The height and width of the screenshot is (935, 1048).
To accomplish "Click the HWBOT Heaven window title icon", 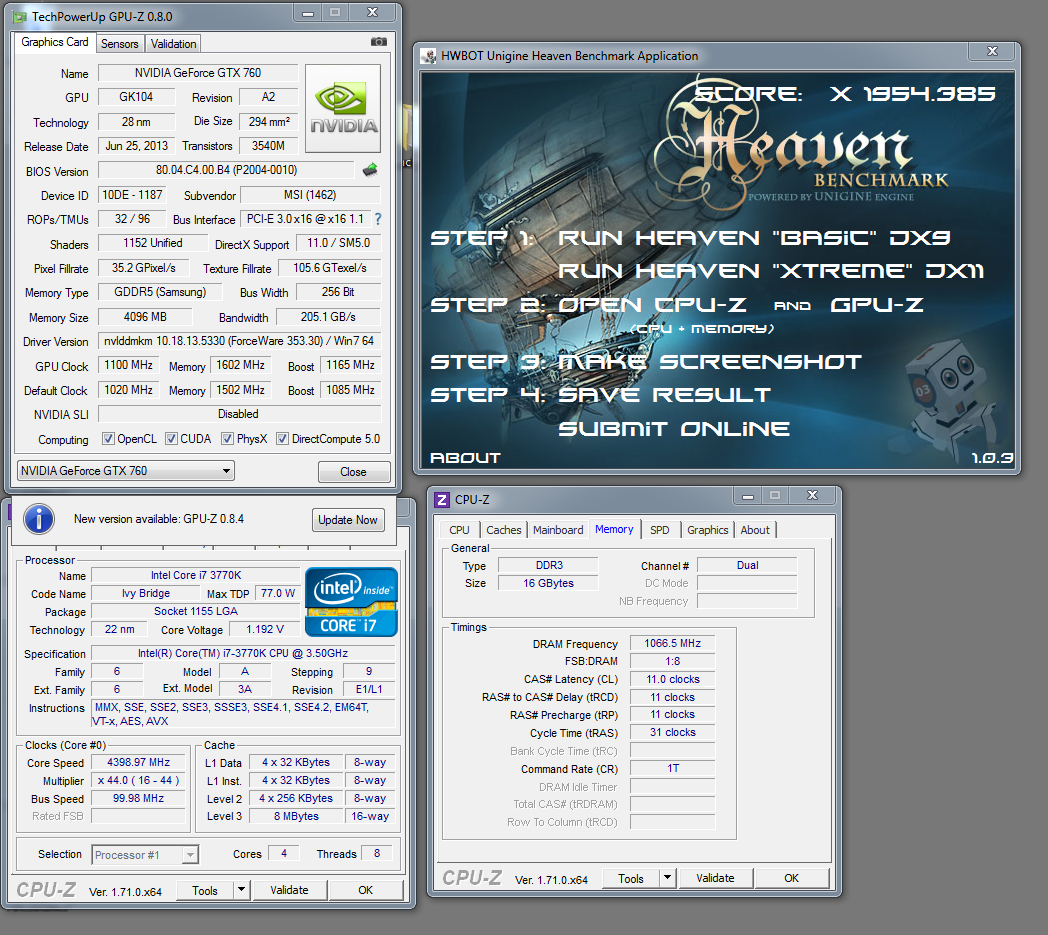I will coord(428,56).
